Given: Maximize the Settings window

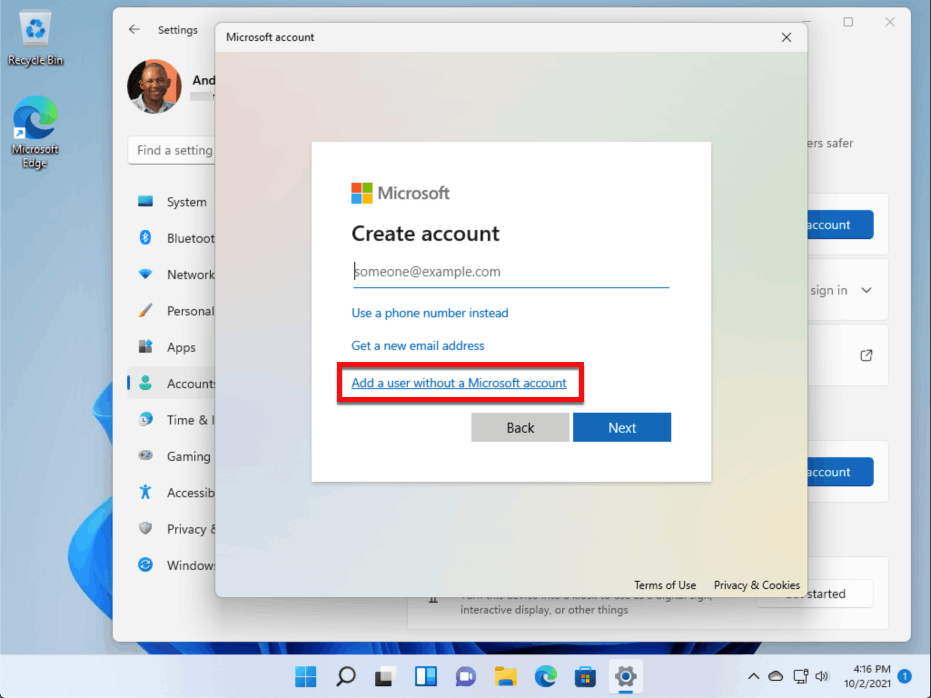Looking at the screenshot, I should pos(848,22).
